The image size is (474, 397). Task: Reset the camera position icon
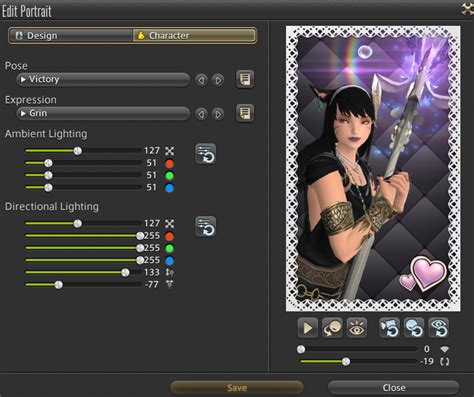(x=389, y=328)
